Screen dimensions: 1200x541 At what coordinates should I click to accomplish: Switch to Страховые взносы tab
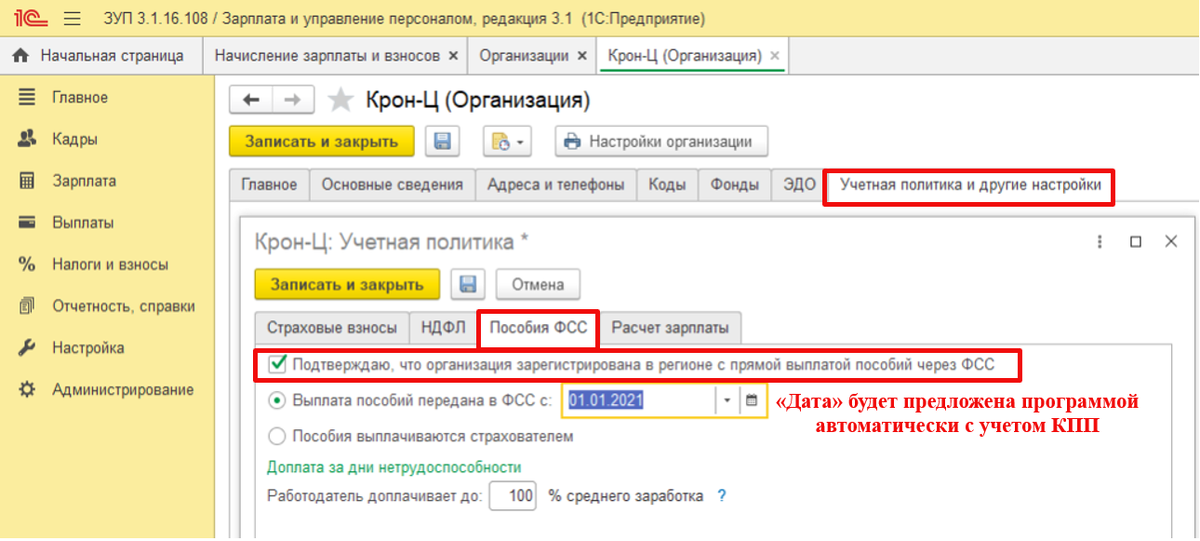pos(332,327)
